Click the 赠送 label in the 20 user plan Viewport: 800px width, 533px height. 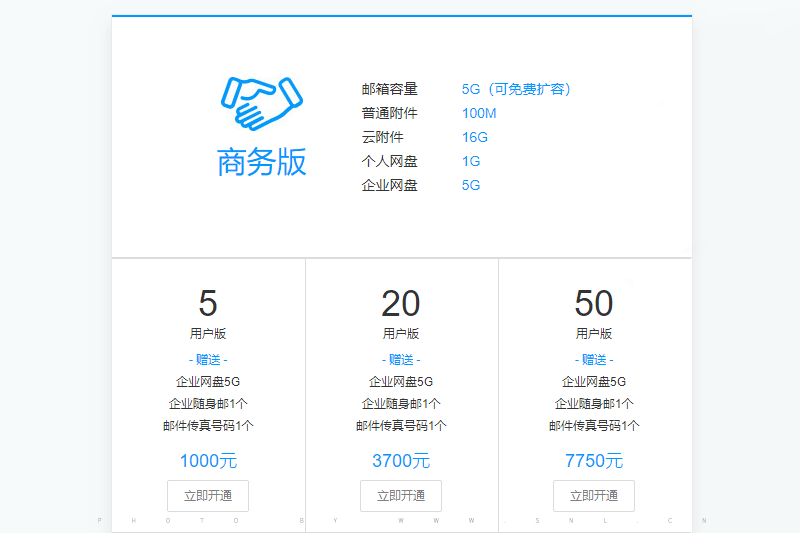401,360
